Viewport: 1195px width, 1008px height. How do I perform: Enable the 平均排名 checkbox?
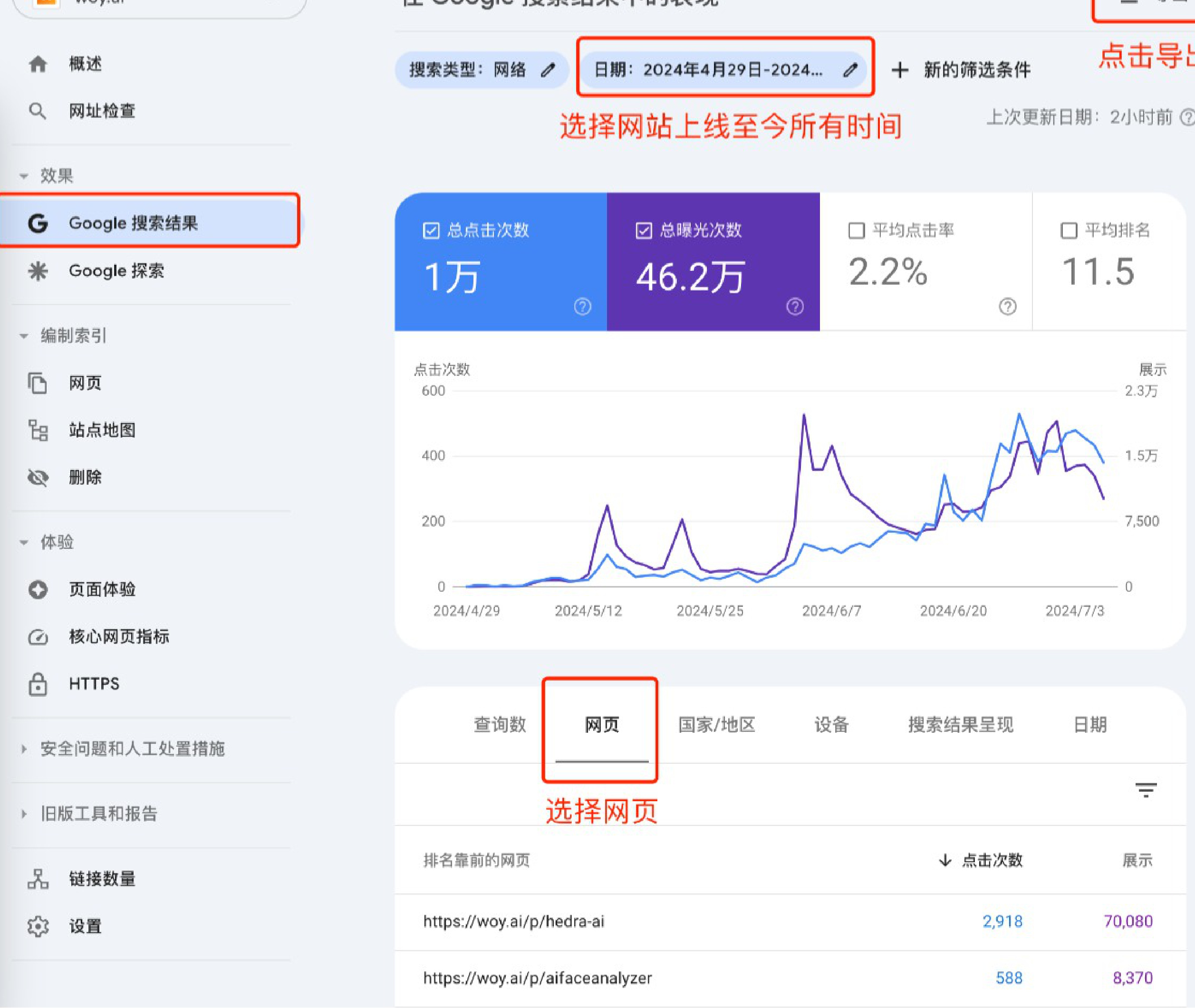[1069, 230]
